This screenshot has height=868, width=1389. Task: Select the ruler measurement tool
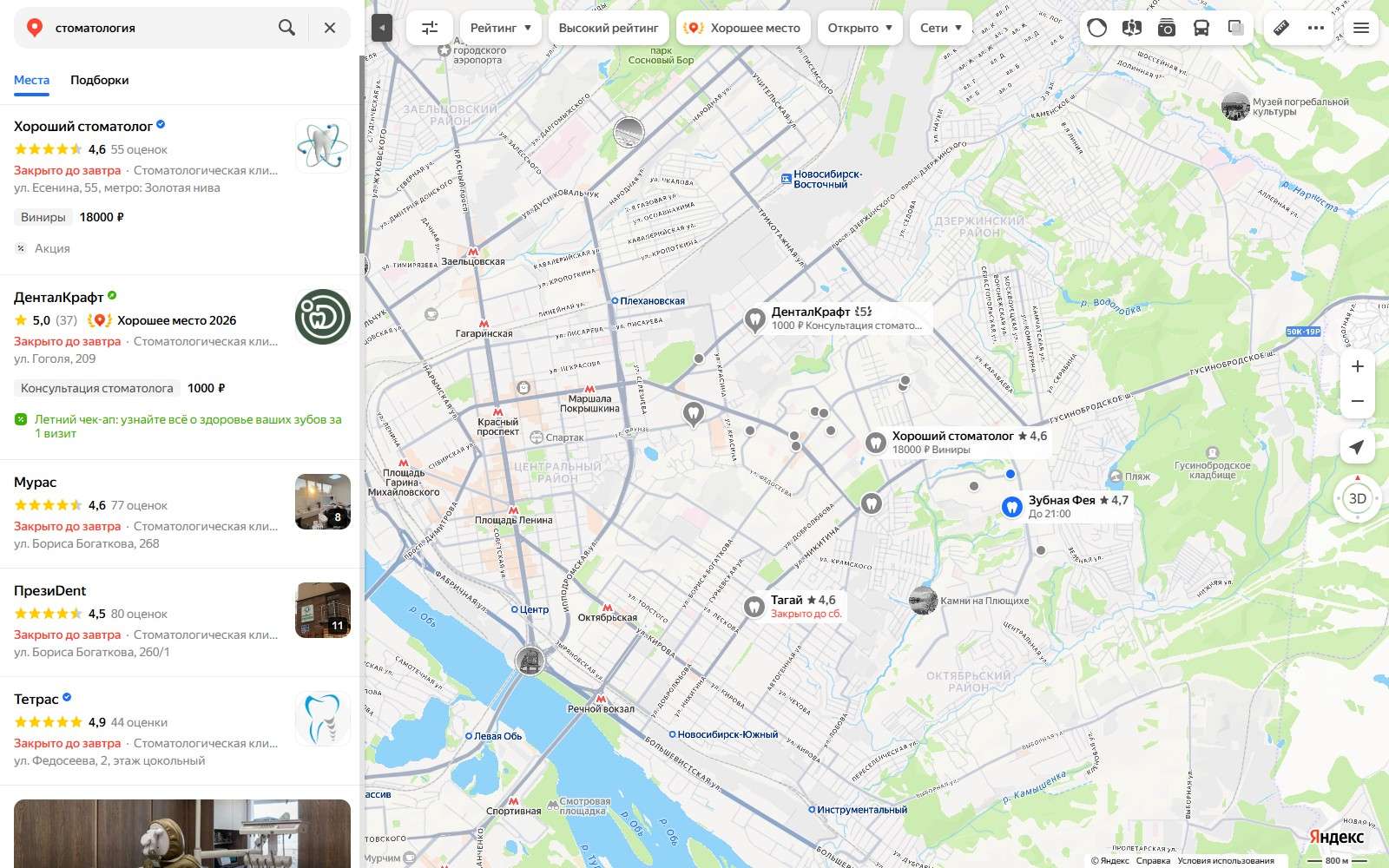(1281, 28)
